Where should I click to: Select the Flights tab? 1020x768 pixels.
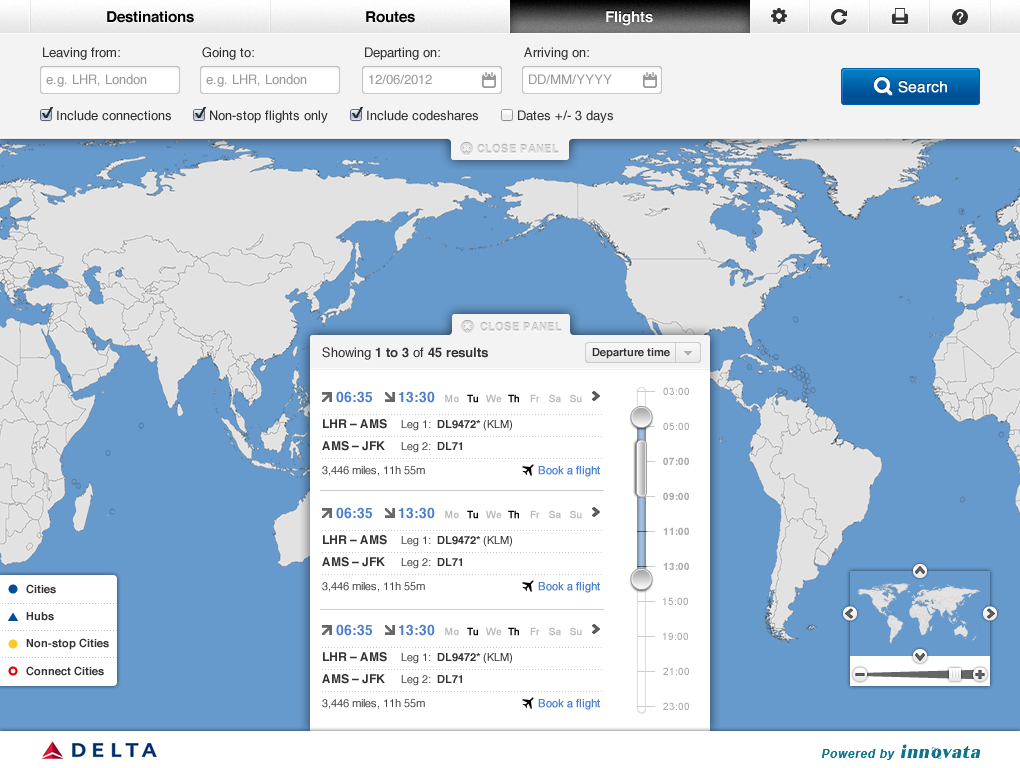point(629,16)
